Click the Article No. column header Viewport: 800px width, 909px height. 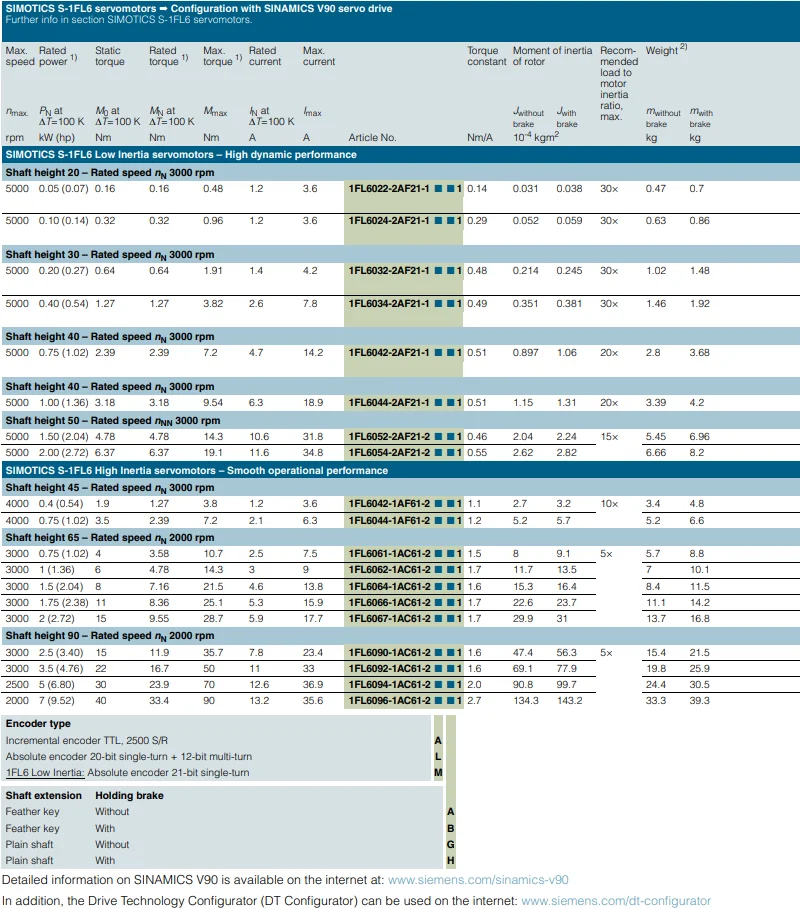click(x=372, y=137)
